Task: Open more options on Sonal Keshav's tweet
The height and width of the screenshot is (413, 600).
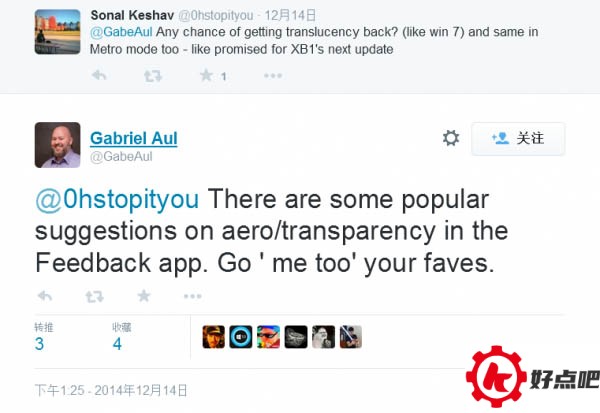Action: click(x=273, y=76)
